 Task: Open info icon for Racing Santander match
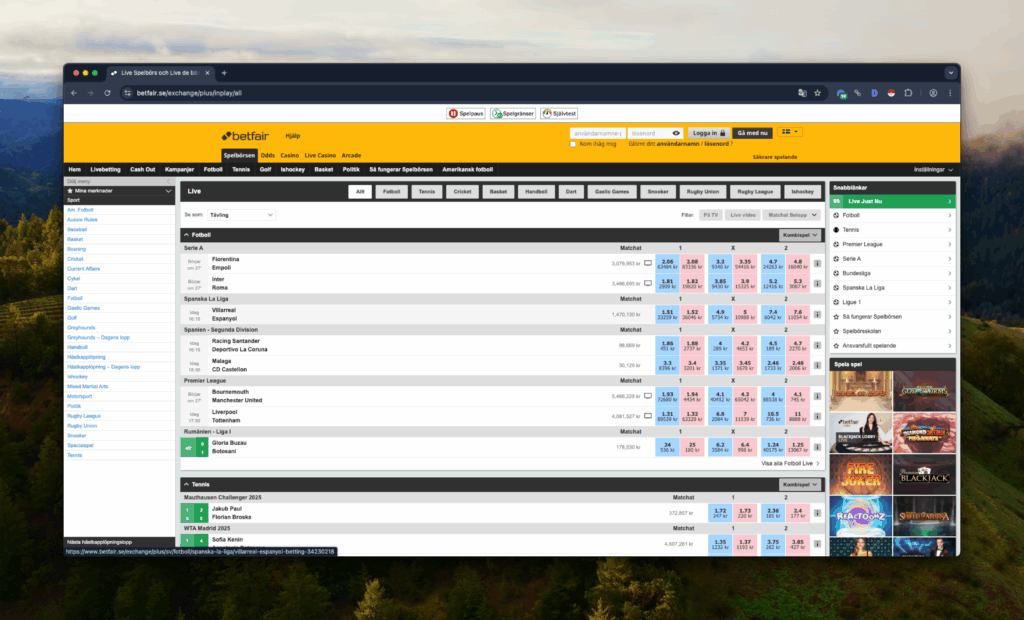pyautogui.click(x=817, y=345)
